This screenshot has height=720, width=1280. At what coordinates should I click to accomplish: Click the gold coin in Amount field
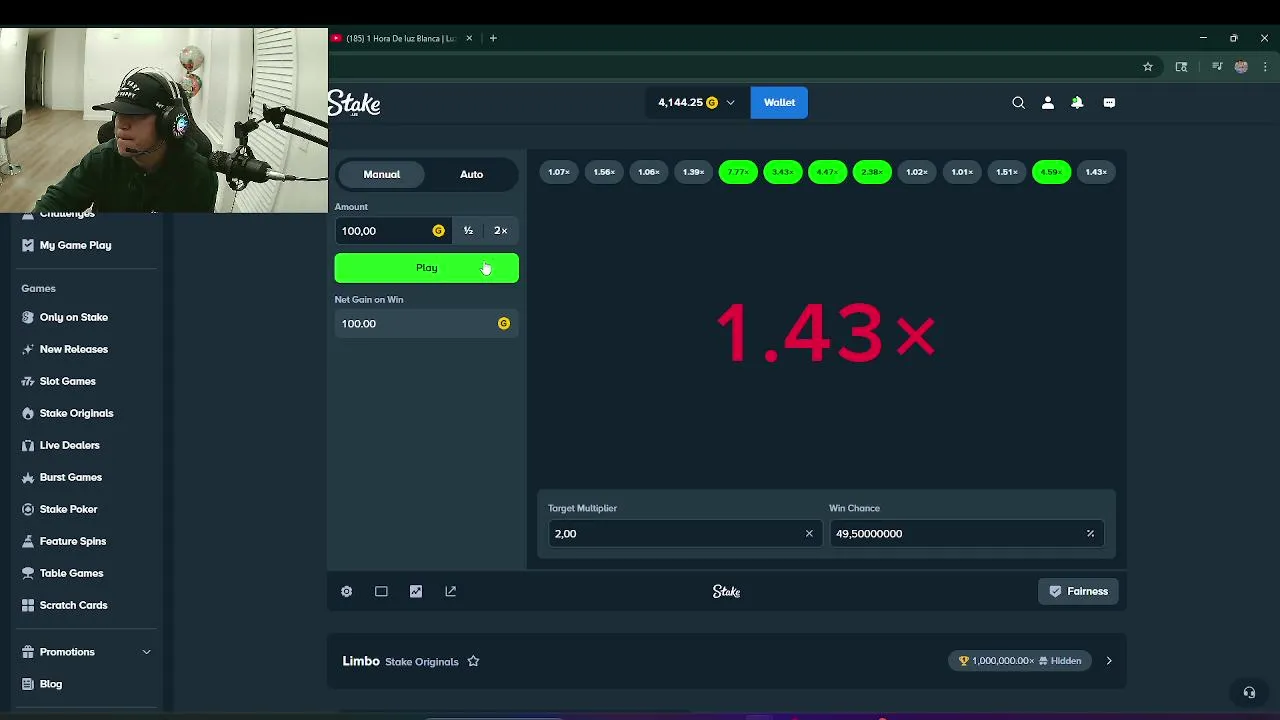click(438, 231)
